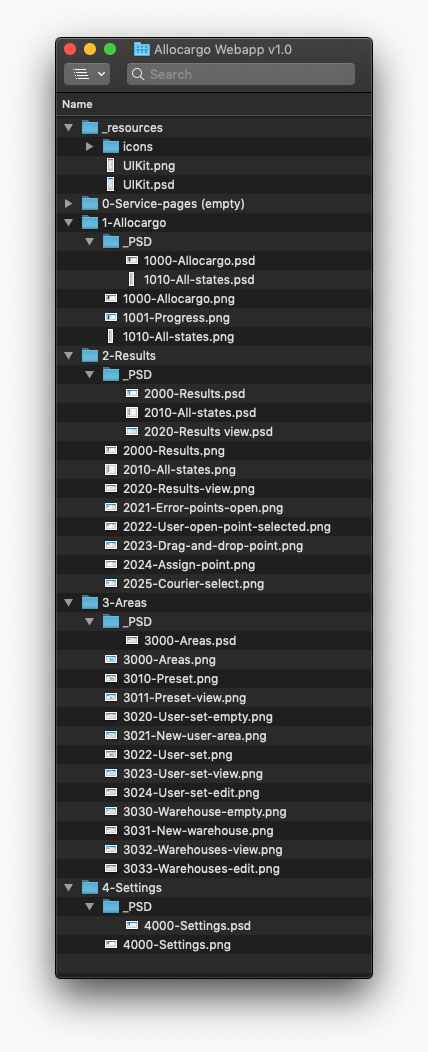Click the 2025-Courier-select.png file icon
This screenshot has width=428, height=1052.
tap(111, 584)
